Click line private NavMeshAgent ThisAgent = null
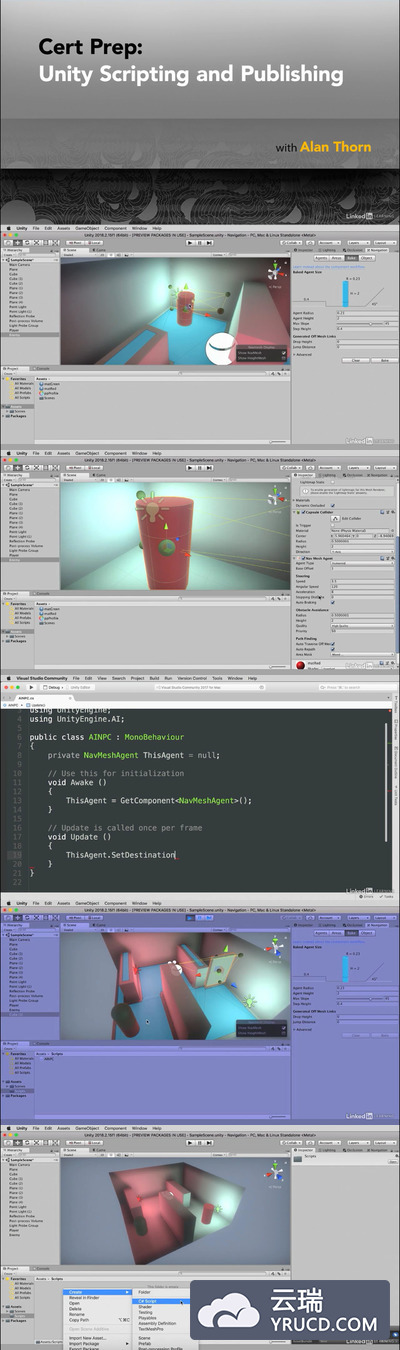400x1350 pixels. pyautogui.click(x=133, y=755)
